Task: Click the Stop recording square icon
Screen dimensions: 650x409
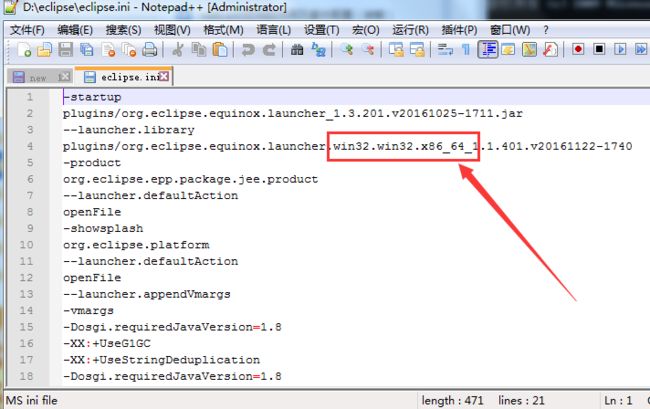Action: (599, 50)
